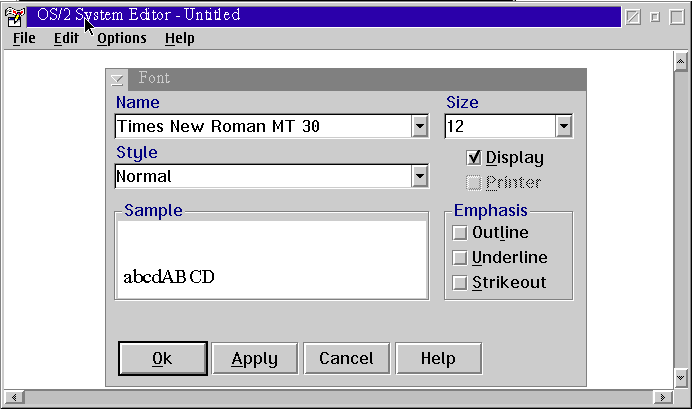Click the maximize button in title bar
Image resolution: width=692 pixels, height=410 pixels.
click(x=677, y=17)
